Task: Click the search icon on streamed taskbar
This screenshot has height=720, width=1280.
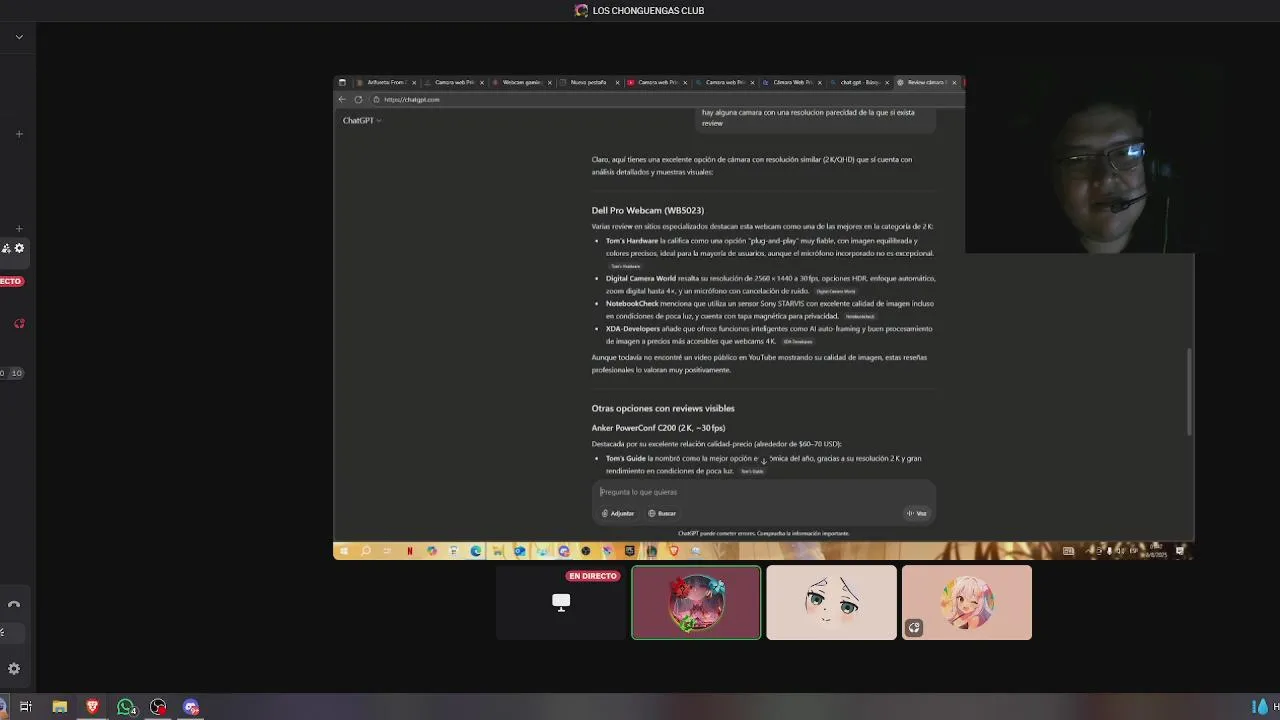Action: click(366, 551)
